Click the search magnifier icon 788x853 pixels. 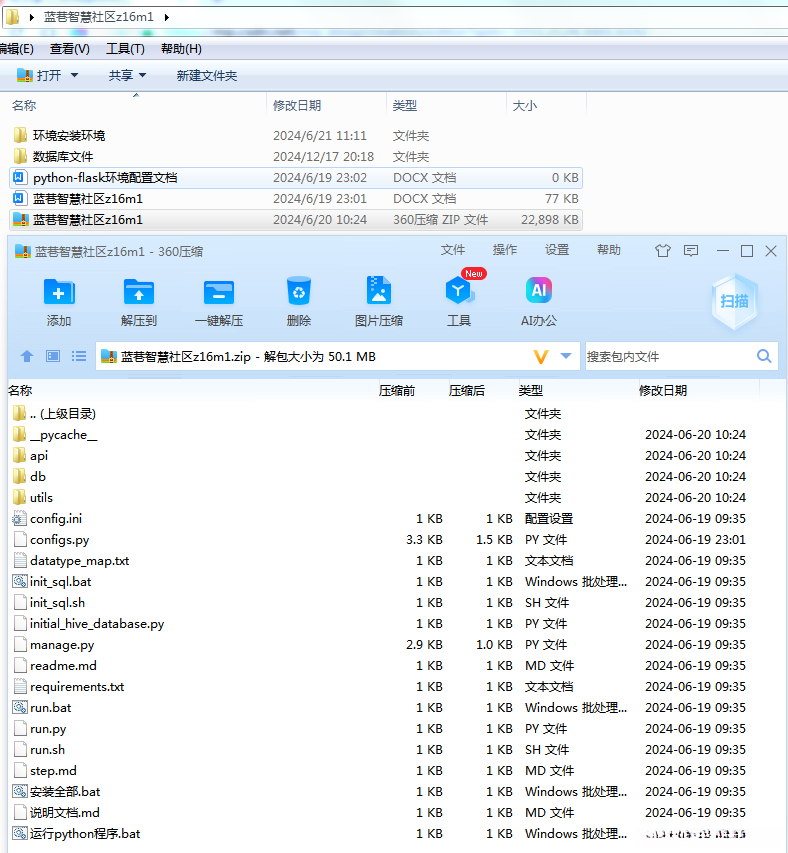(x=764, y=356)
